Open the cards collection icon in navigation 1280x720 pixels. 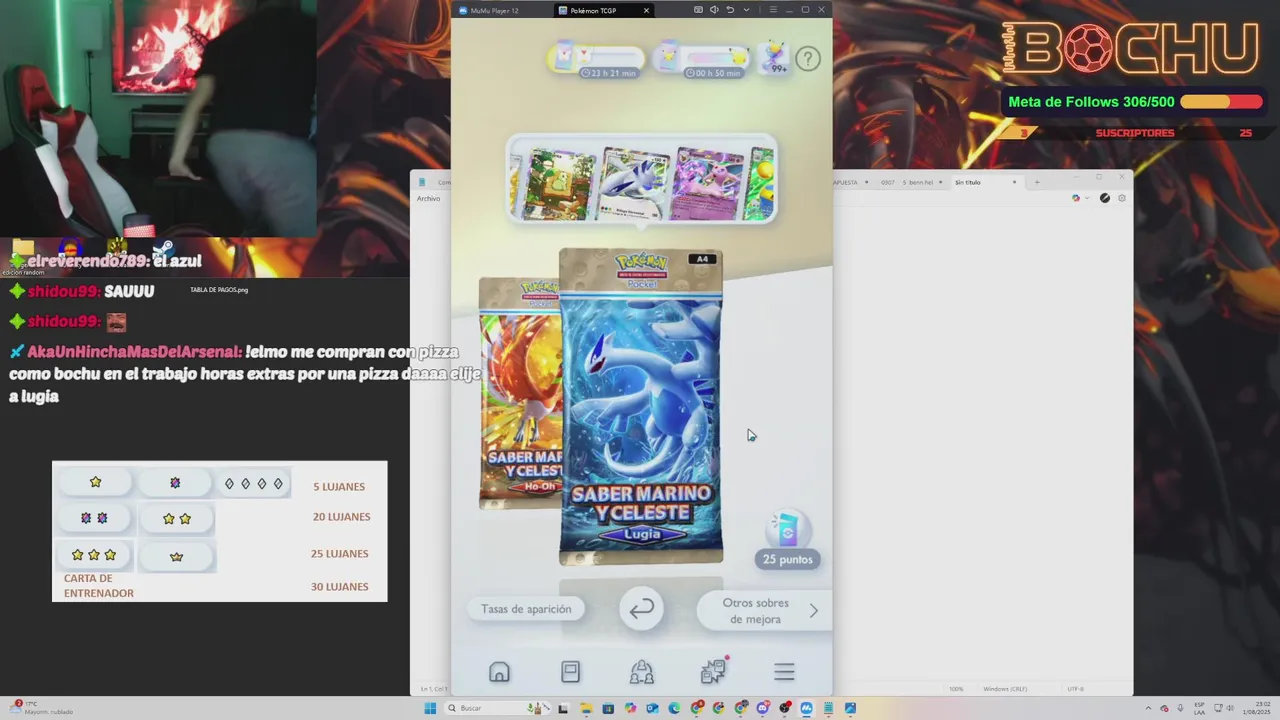[570, 672]
